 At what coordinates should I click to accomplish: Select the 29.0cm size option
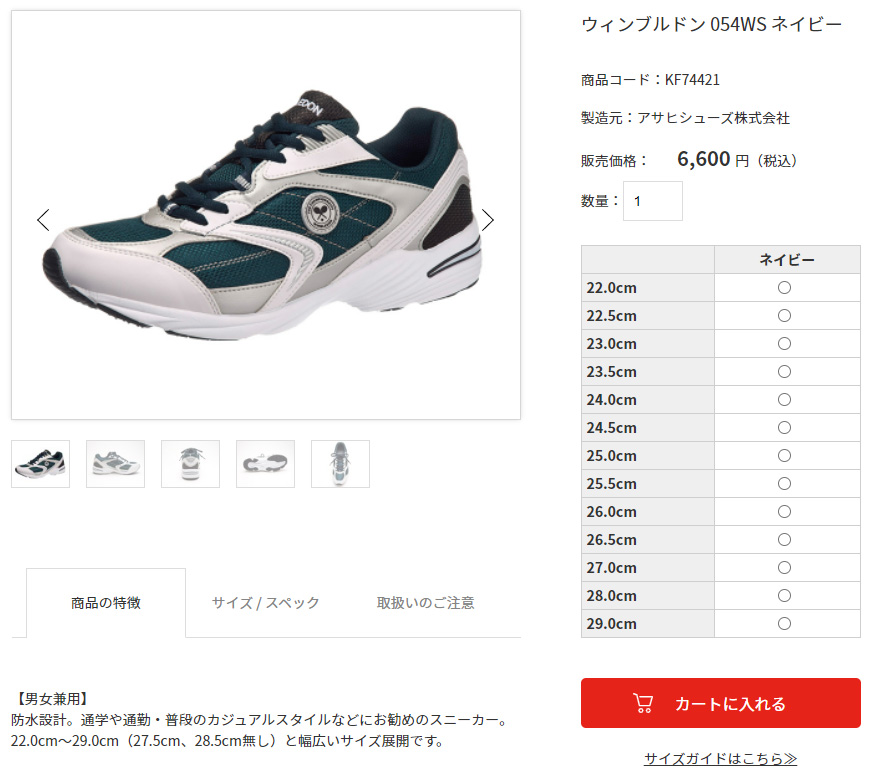[784, 623]
